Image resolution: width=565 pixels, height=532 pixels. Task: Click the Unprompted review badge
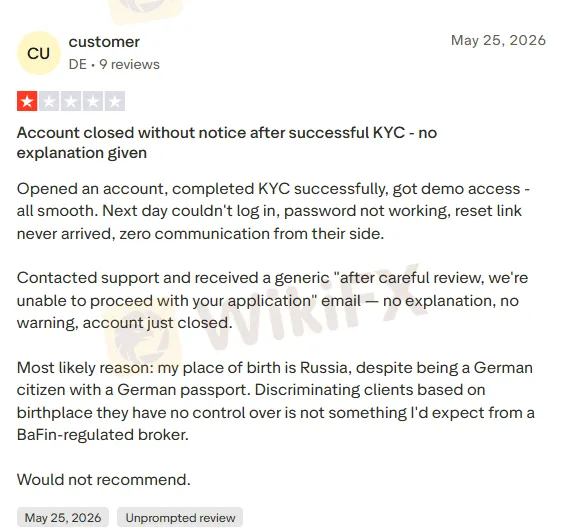pyautogui.click(x=180, y=518)
